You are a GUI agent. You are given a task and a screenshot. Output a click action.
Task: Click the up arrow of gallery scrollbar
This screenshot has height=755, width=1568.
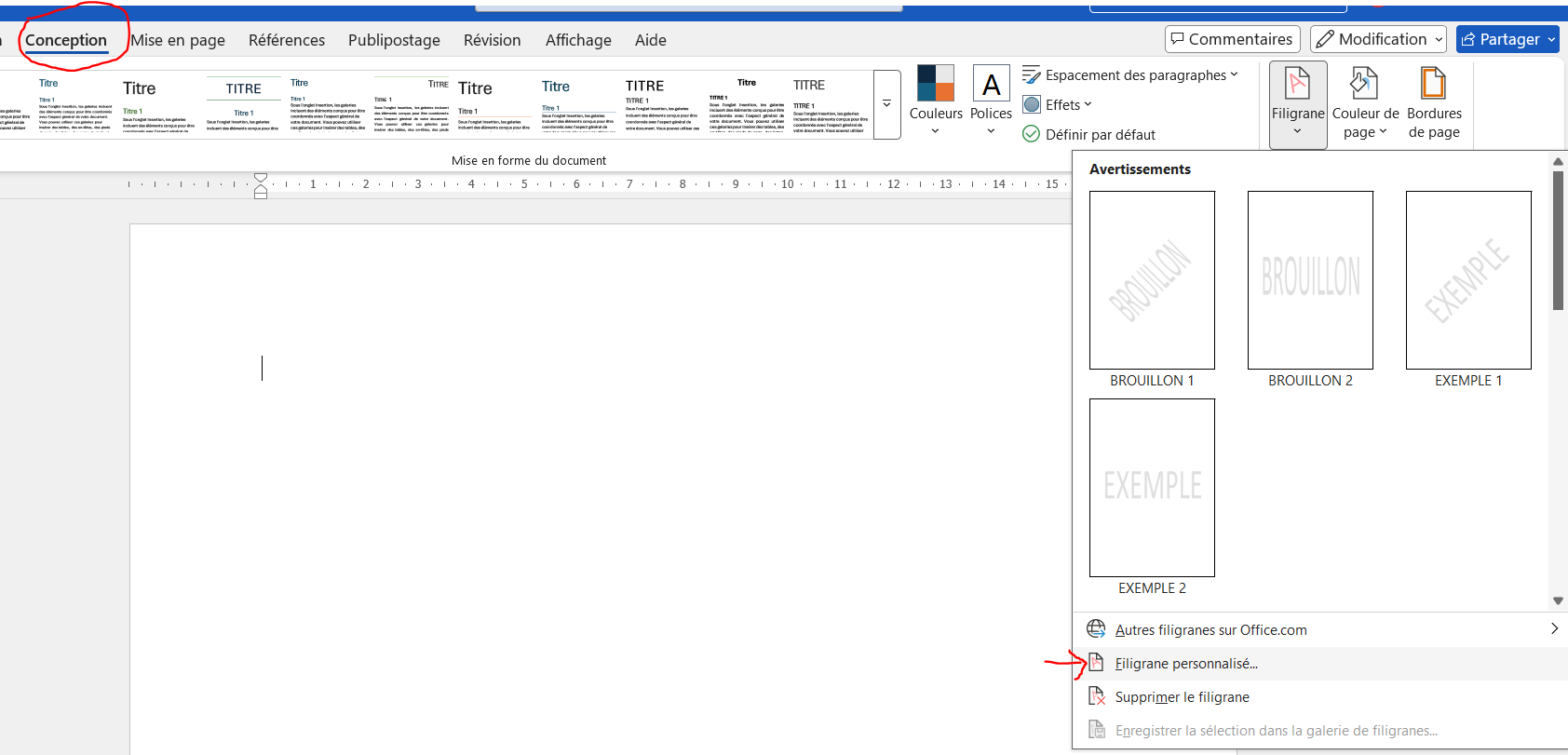[1558, 162]
